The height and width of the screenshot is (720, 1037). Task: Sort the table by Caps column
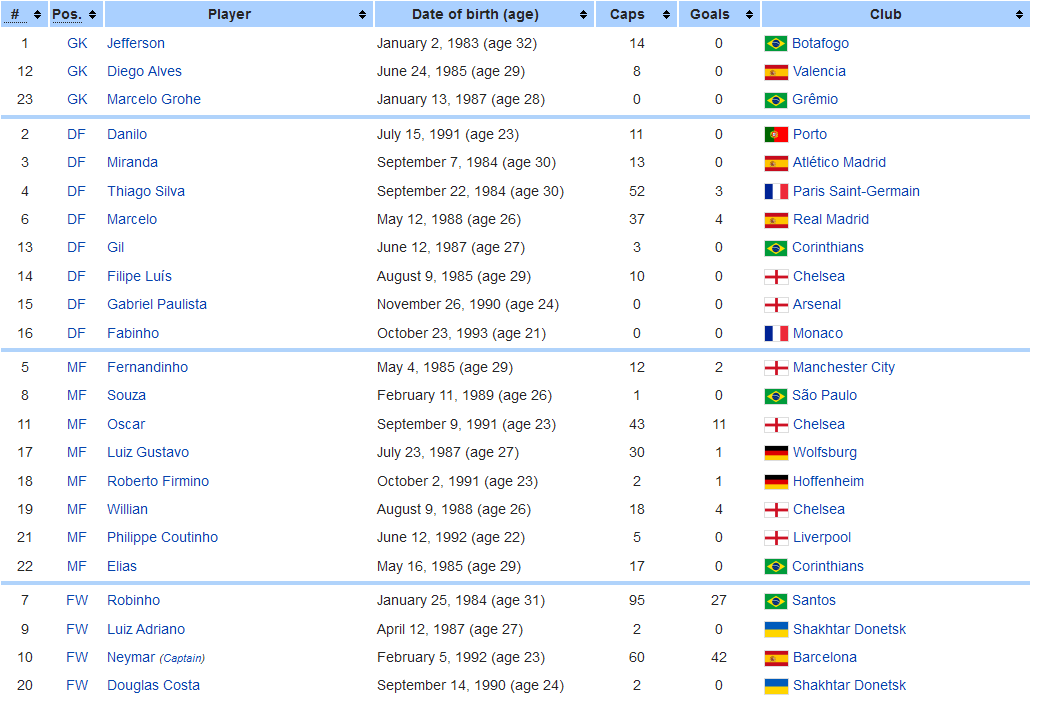click(x=637, y=15)
